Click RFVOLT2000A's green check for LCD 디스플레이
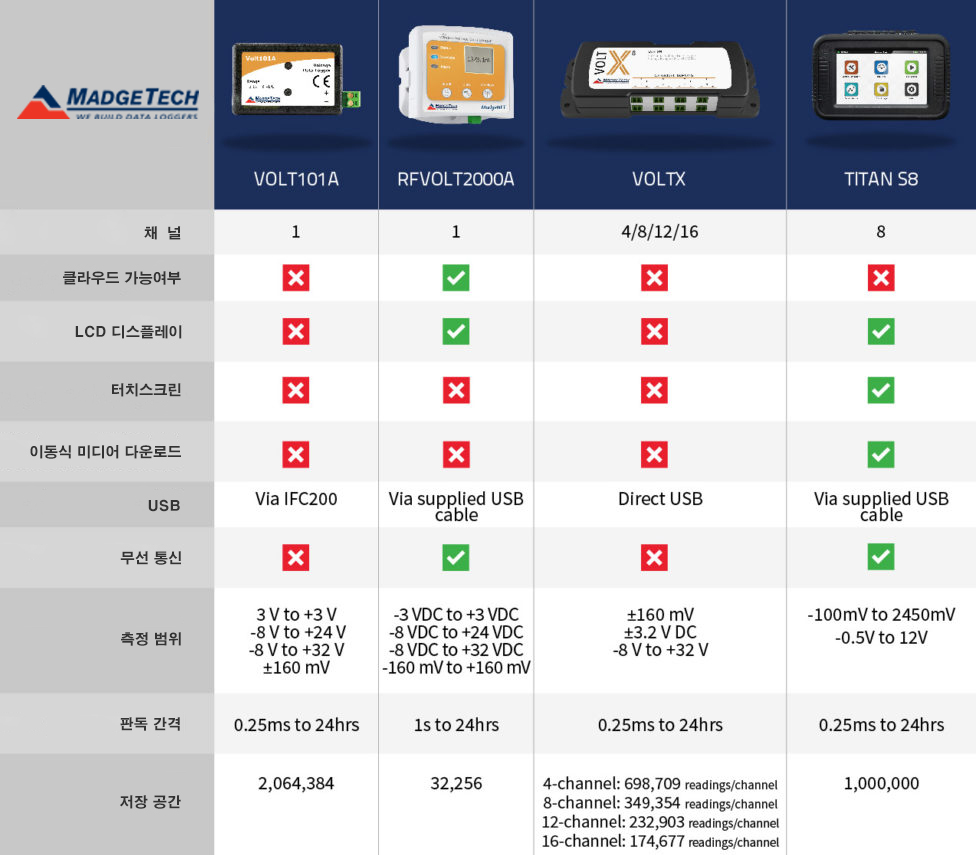The image size is (976, 855). [456, 331]
